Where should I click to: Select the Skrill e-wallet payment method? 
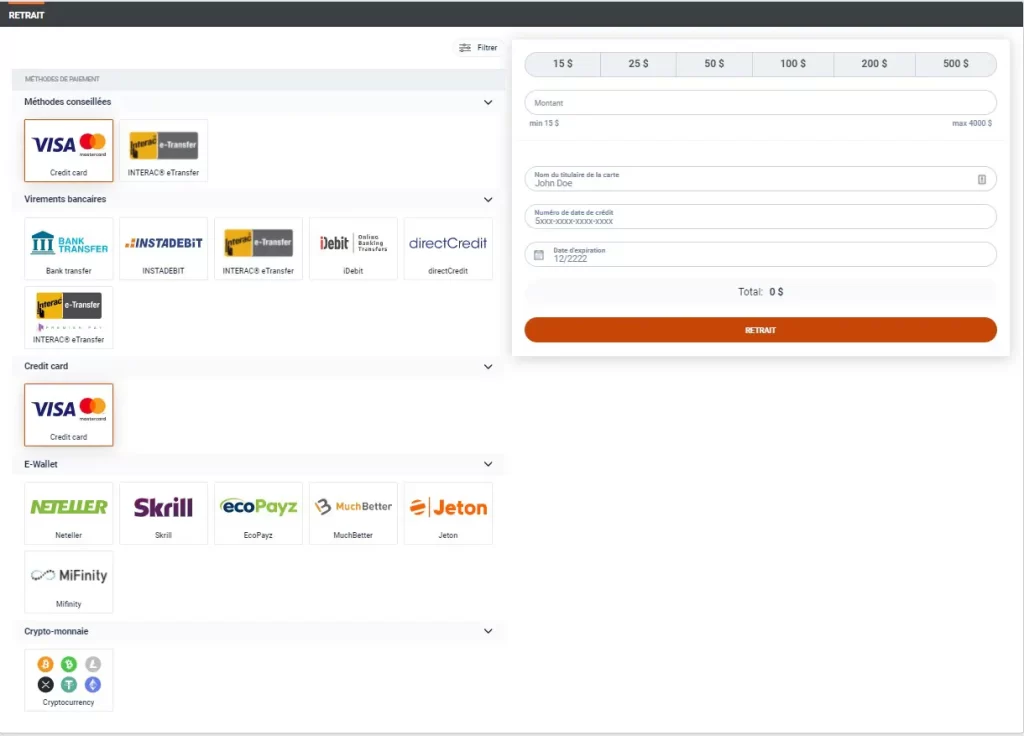click(163, 513)
